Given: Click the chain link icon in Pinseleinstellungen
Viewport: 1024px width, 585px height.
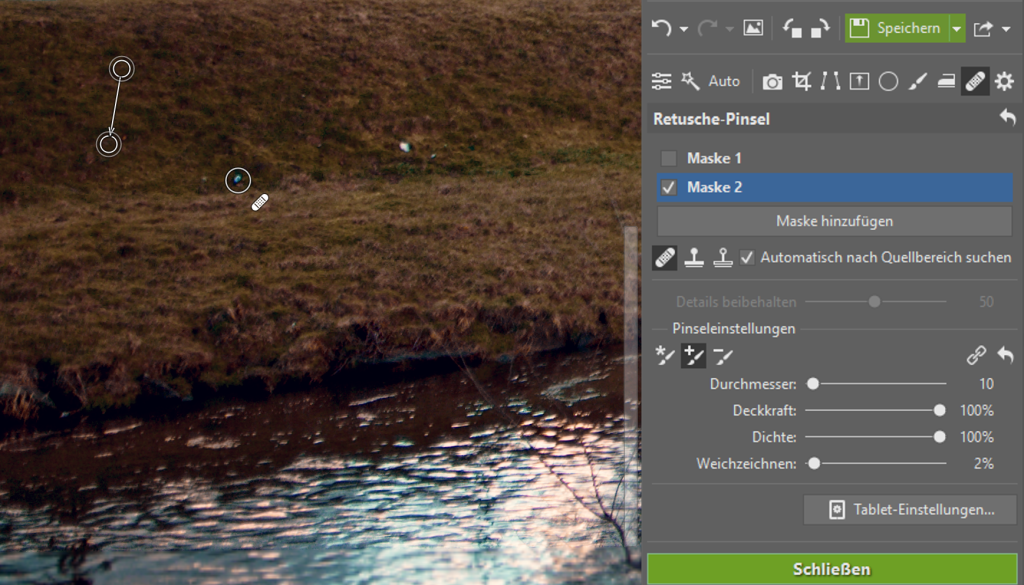Looking at the screenshot, I should [x=976, y=355].
